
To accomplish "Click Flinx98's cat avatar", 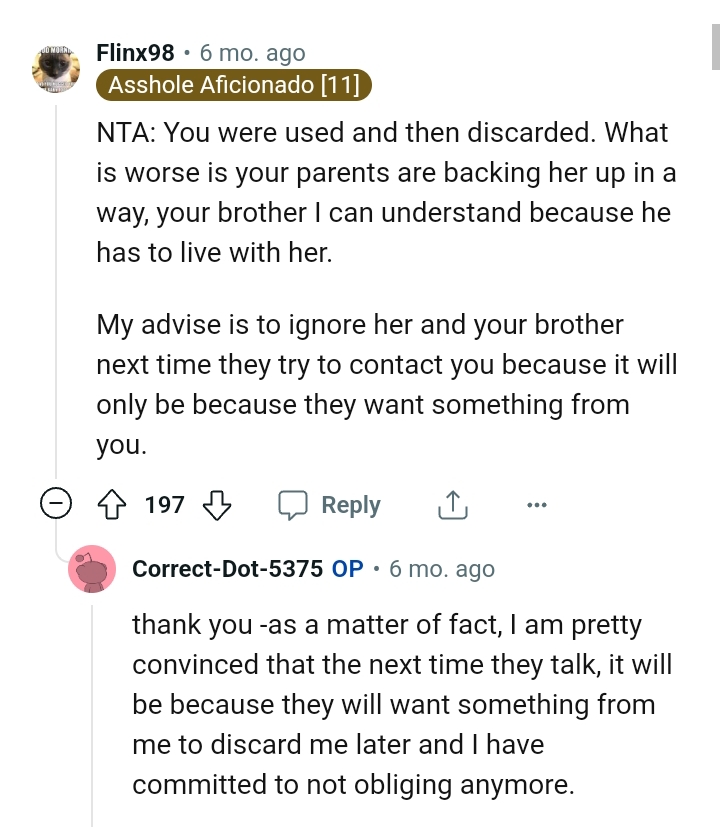I will 57,66.
